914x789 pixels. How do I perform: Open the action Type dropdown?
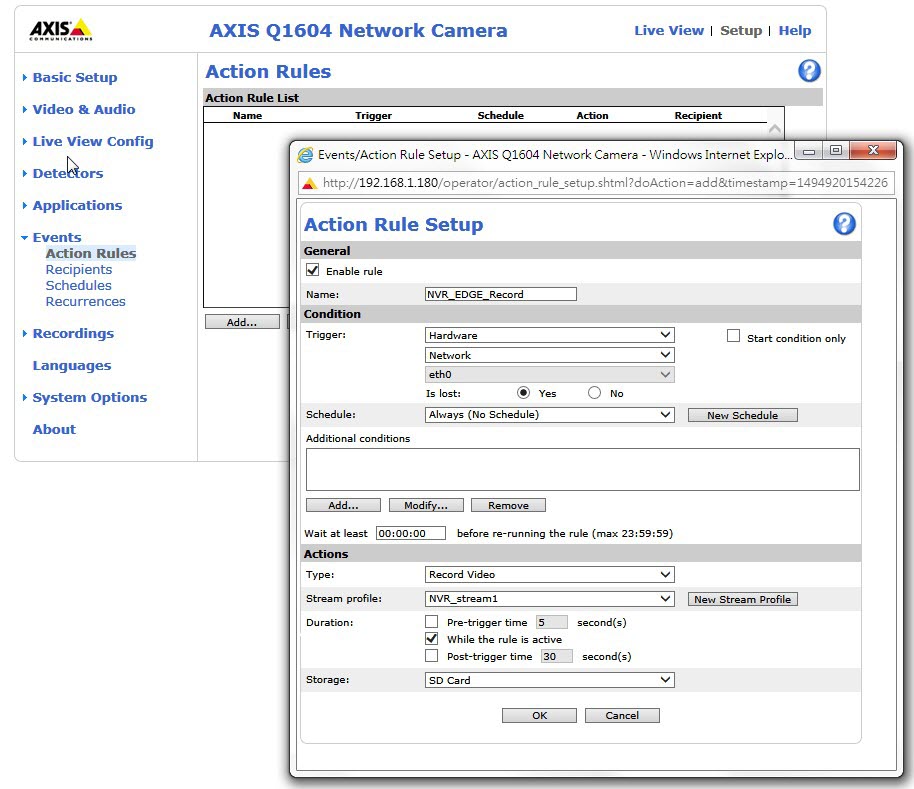(x=550, y=575)
